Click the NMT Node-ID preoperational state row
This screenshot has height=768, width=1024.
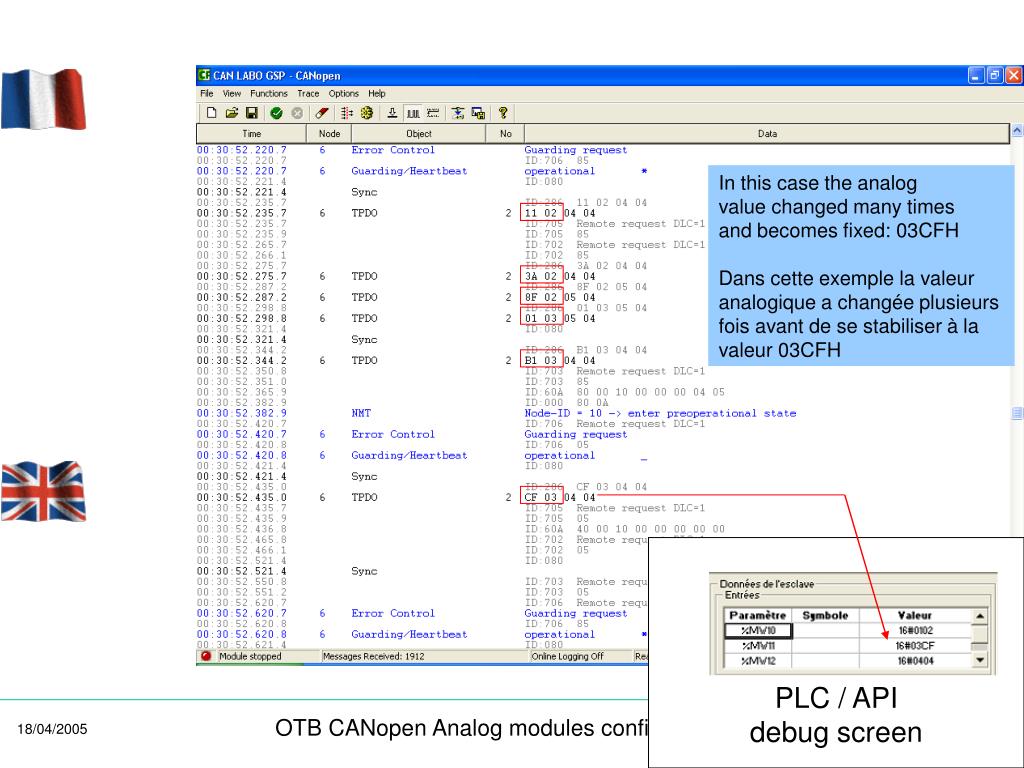(x=496, y=413)
